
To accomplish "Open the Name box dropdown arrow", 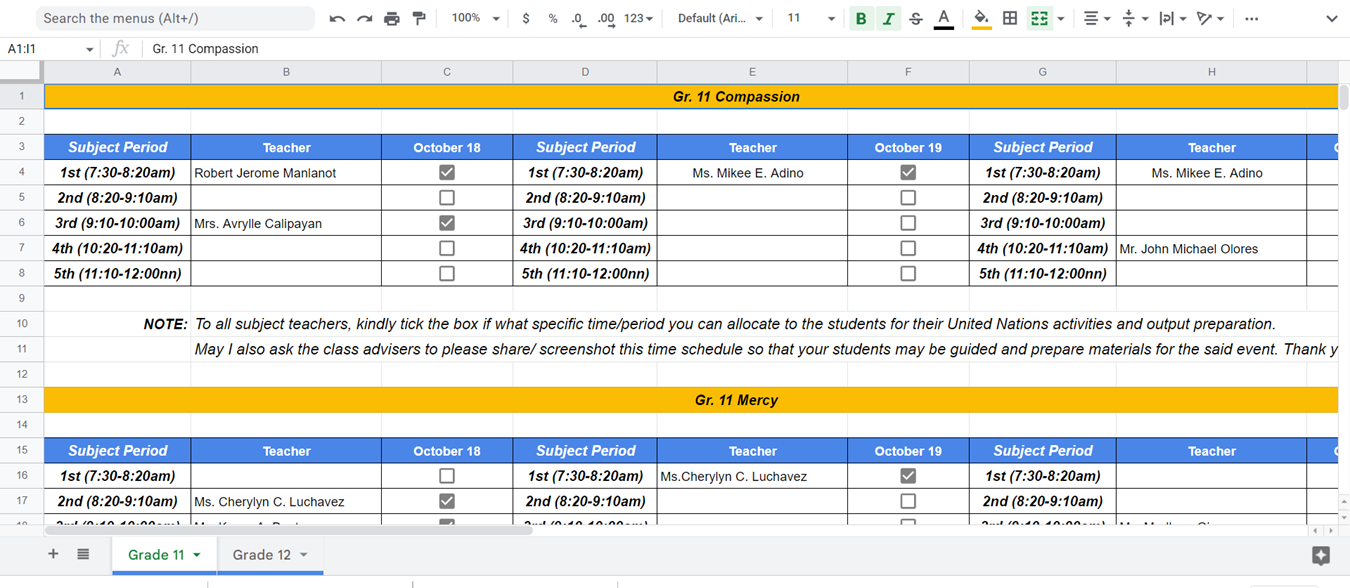I will click(90, 49).
